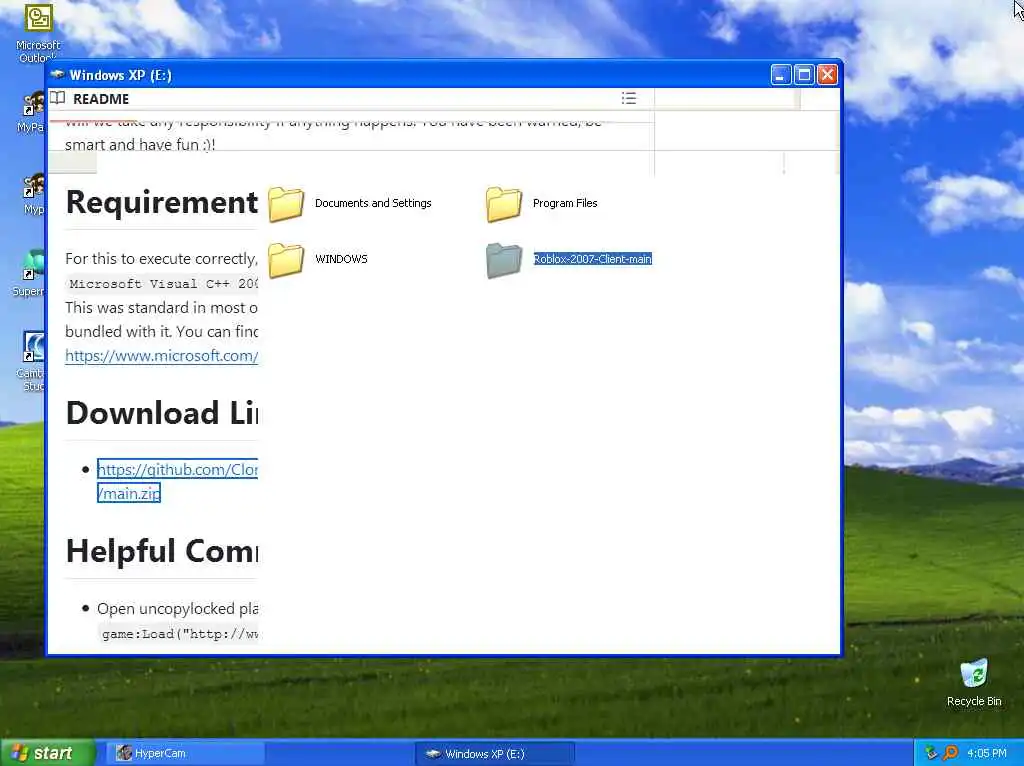Image resolution: width=1024 pixels, height=766 pixels.
Task: Open the github.com download link
Action: pos(177,470)
